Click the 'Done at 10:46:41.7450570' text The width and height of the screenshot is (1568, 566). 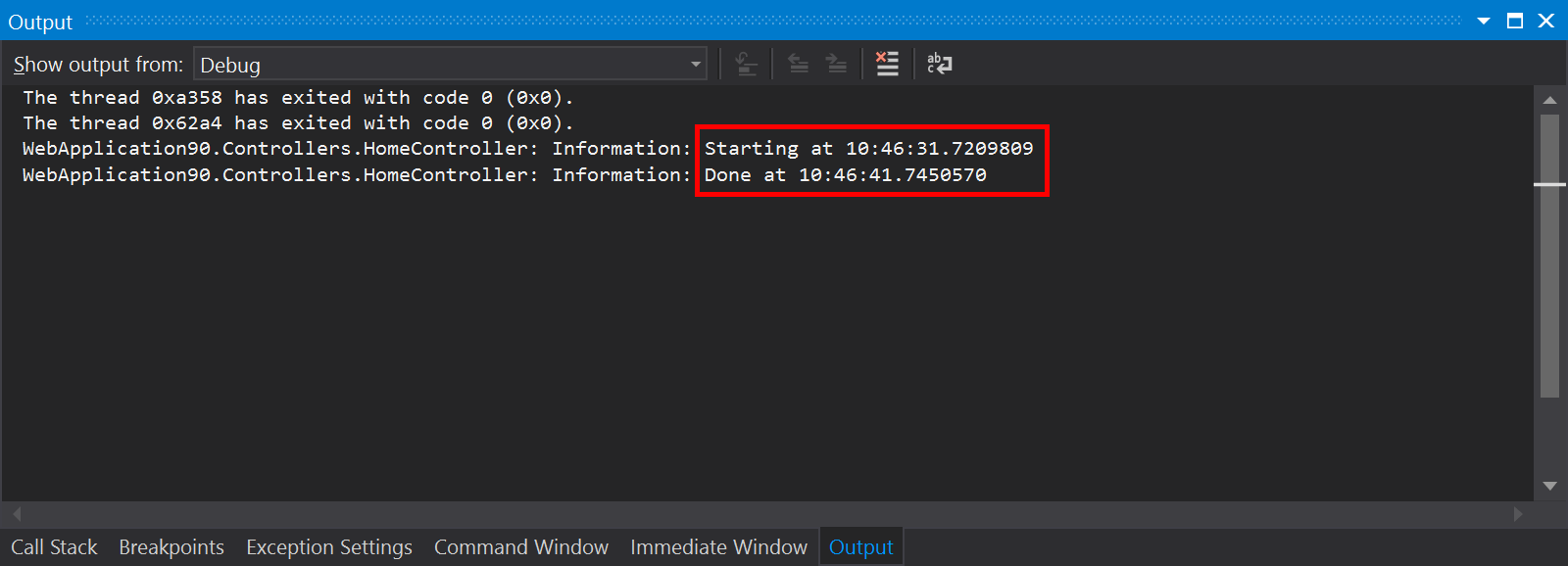(x=846, y=175)
